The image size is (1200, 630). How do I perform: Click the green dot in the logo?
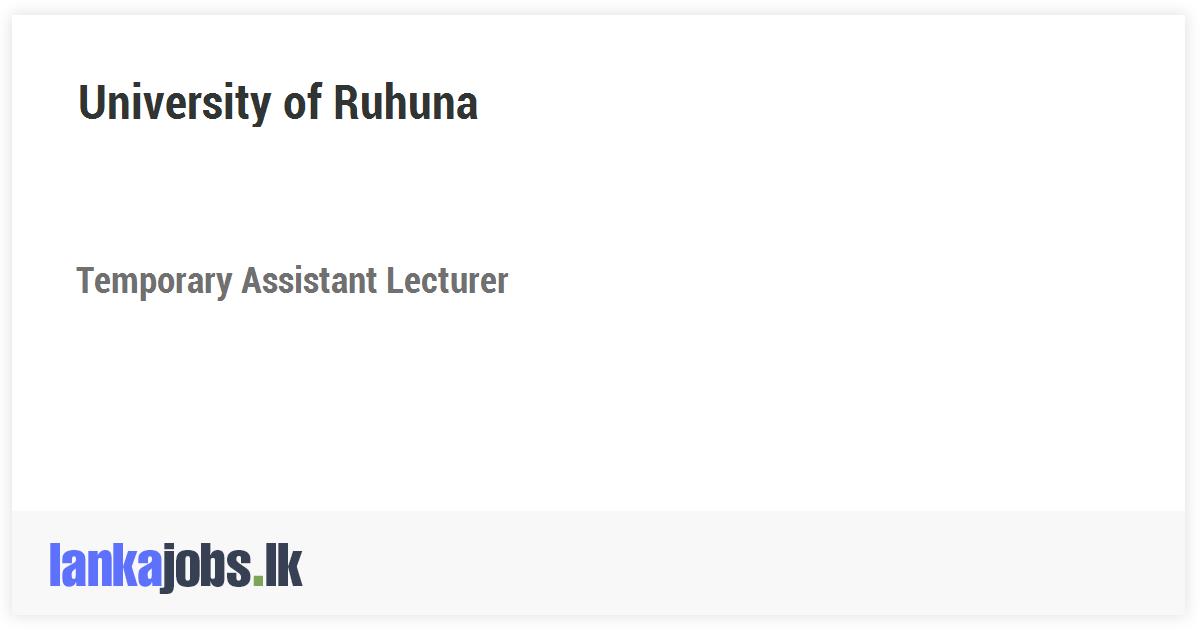pos(258,580)
